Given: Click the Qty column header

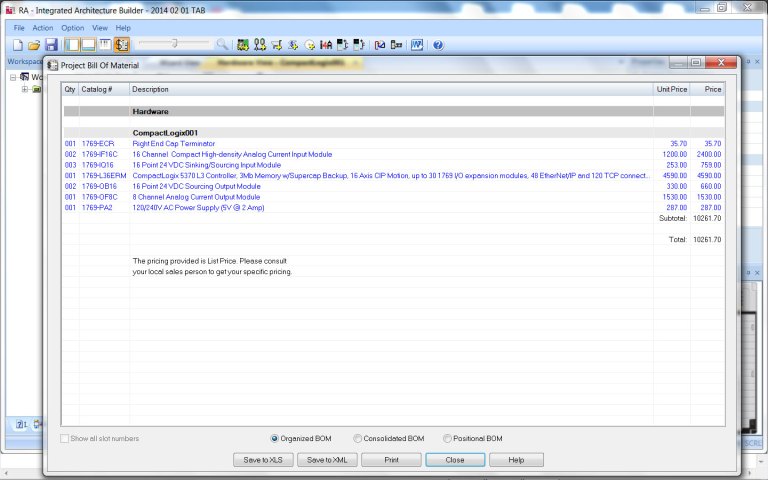Looking at the screenshot, I should pyautogui.click(x=70, y=89).
